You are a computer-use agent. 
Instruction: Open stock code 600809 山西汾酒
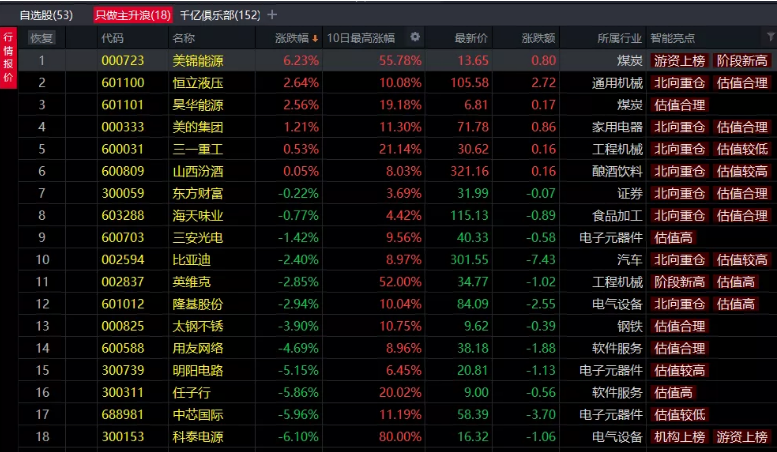pyautogui.click(x=122, y=171)
